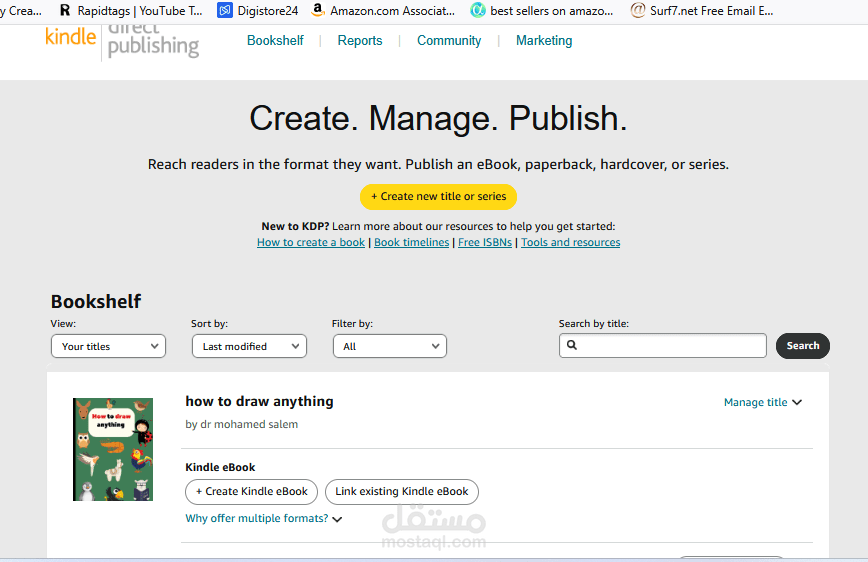The image size is (868, 562).
Task: Focus the Search by title field
Action: tap(663, 346)
